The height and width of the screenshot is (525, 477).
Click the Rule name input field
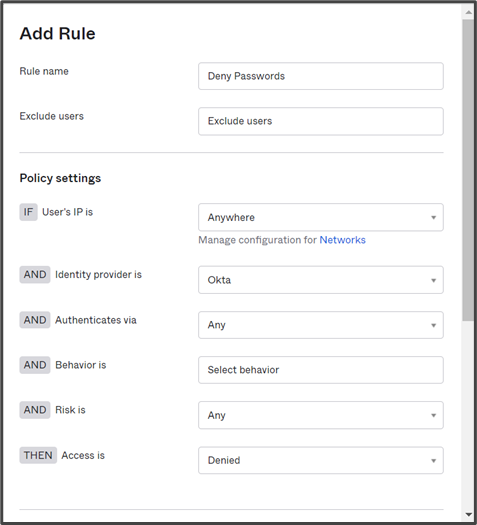coord(321,76)
